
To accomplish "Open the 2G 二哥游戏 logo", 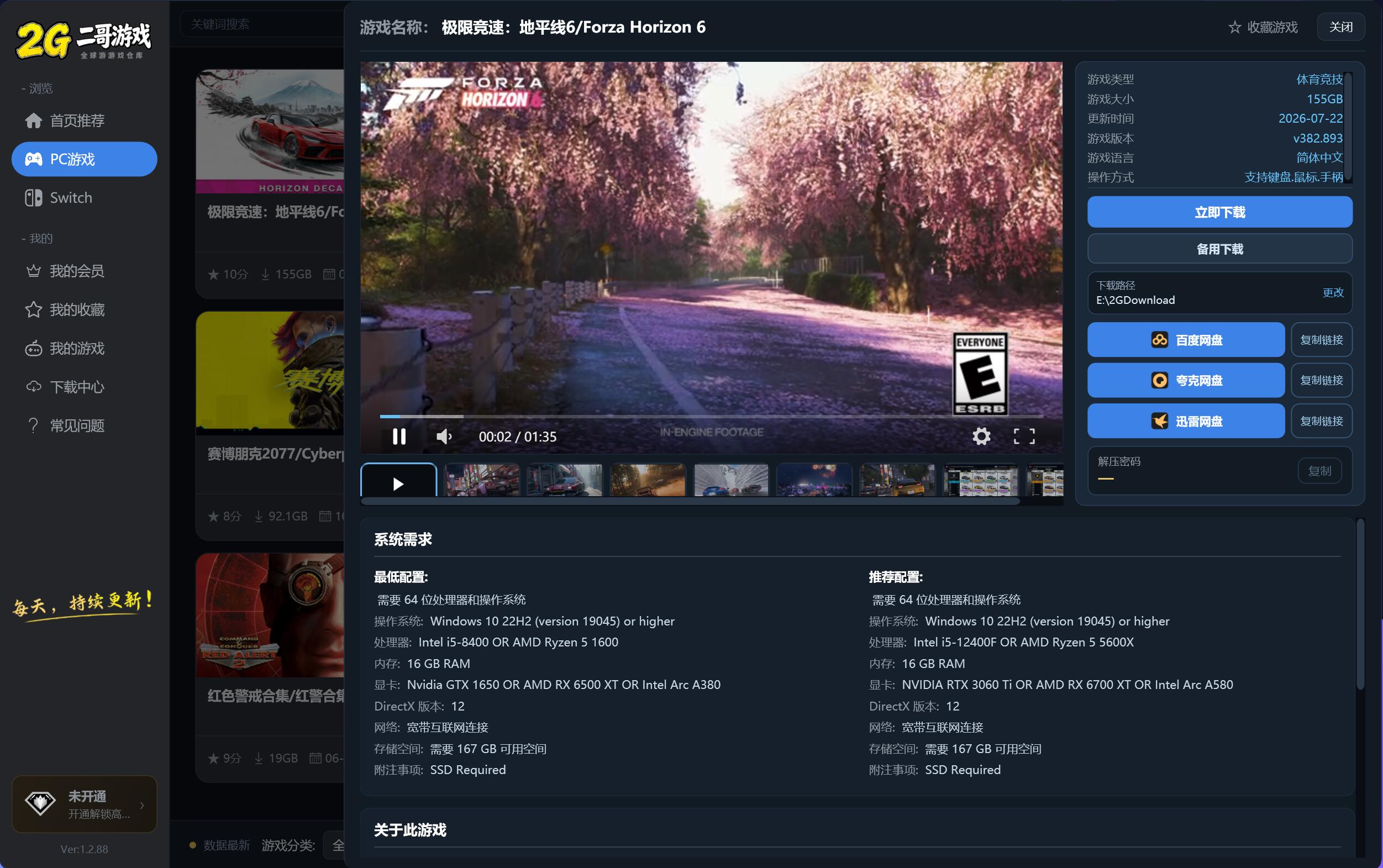I will click(x=83, y=40).
